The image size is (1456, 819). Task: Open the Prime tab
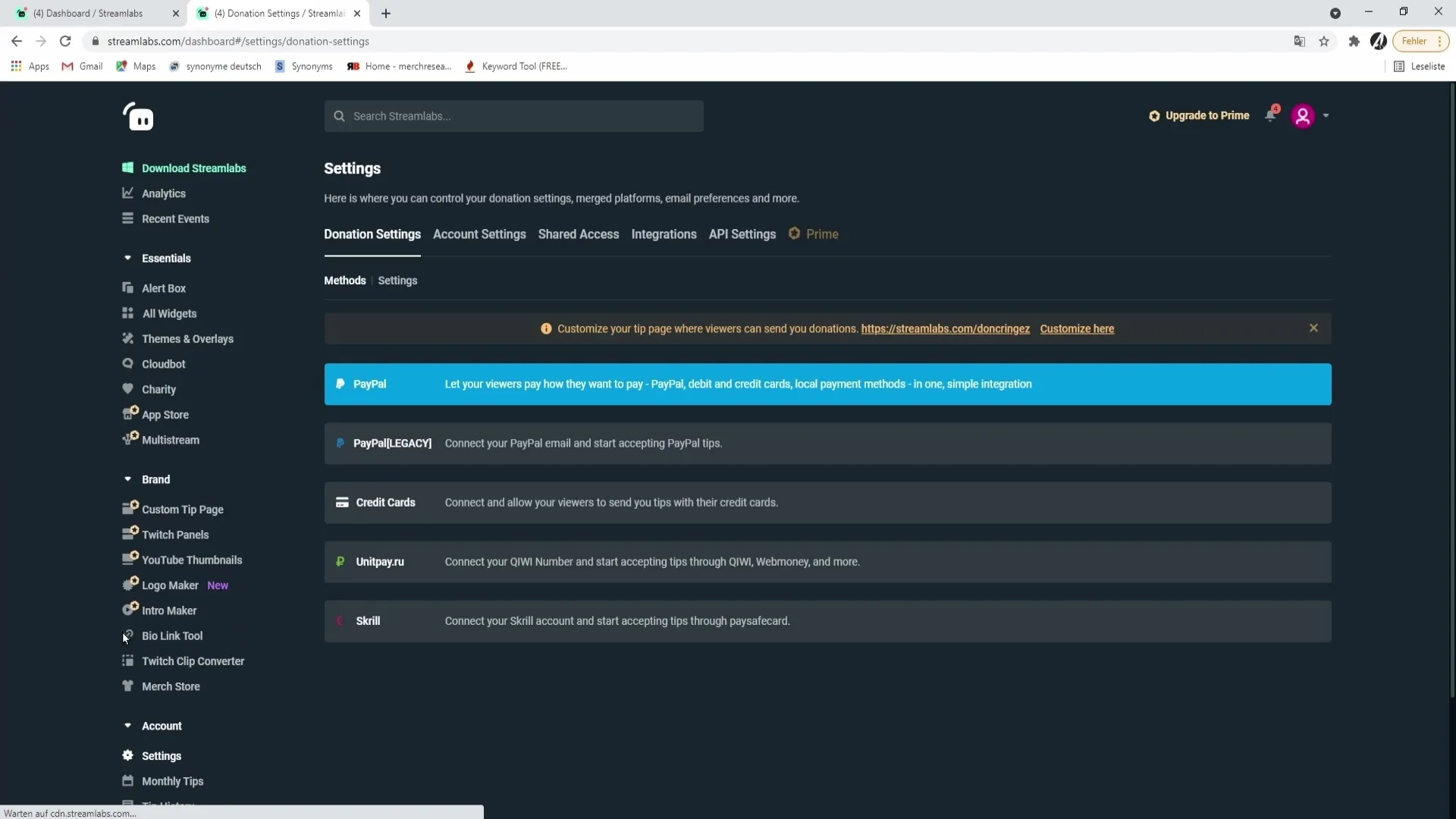pos(813,234)
